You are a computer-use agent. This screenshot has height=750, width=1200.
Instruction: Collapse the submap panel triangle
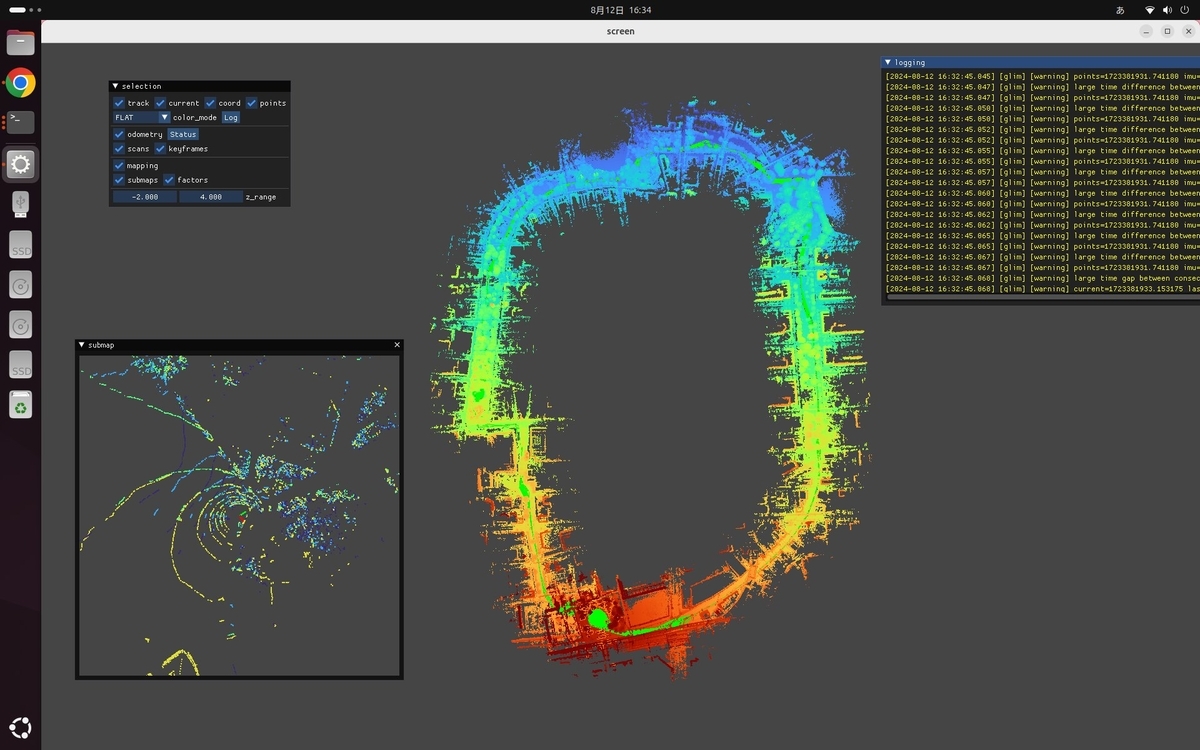click(82, 345)
